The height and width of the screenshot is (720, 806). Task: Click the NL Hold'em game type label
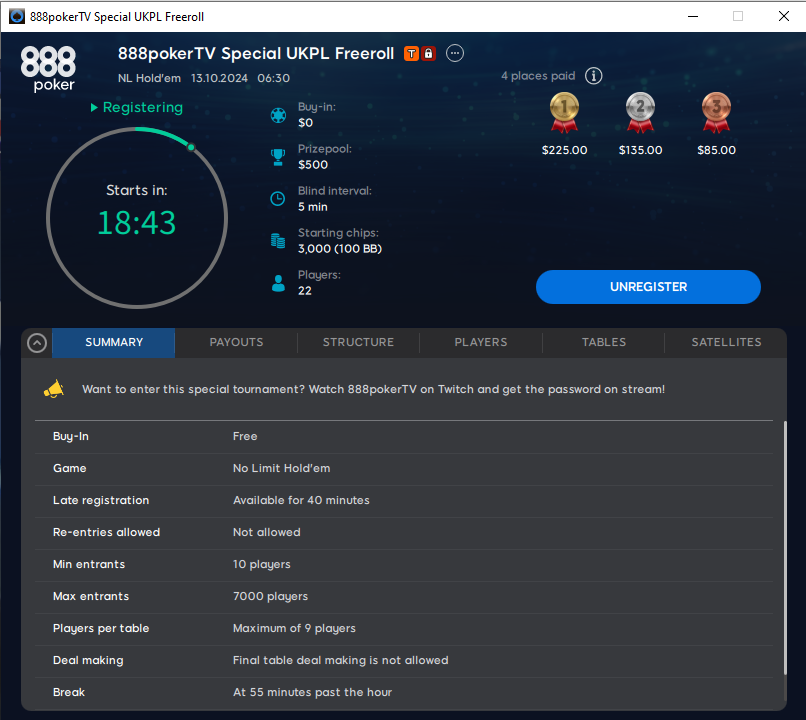pyautogui.click(x=149, y=78)
